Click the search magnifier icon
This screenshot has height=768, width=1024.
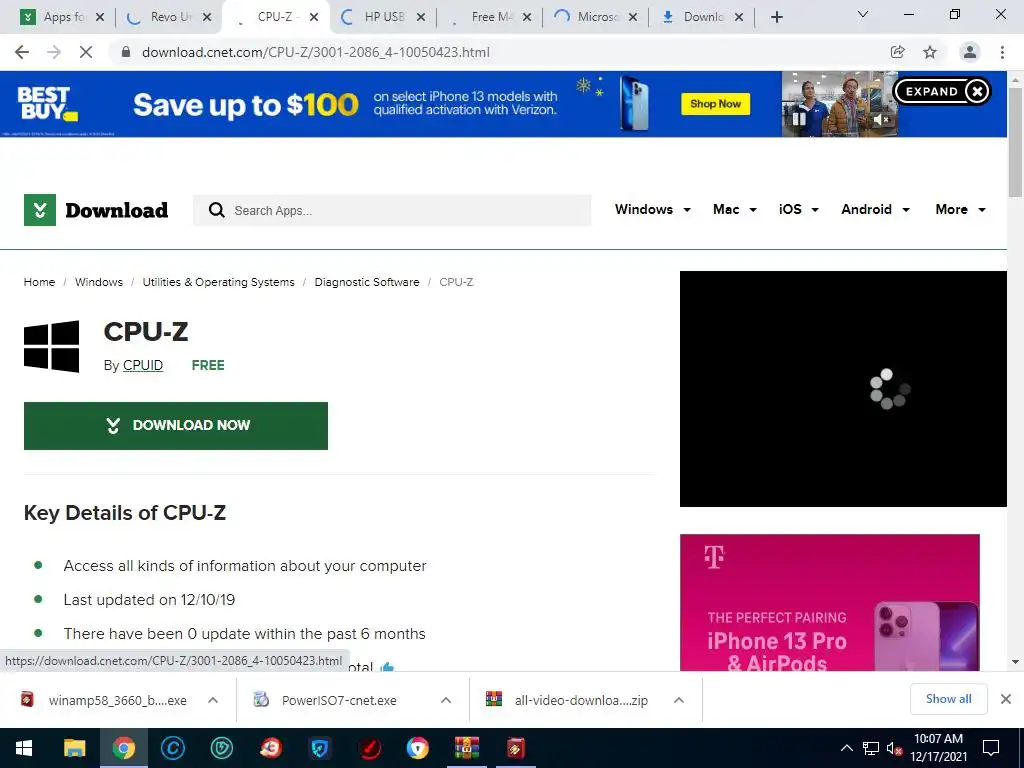(x=216, y=210)
